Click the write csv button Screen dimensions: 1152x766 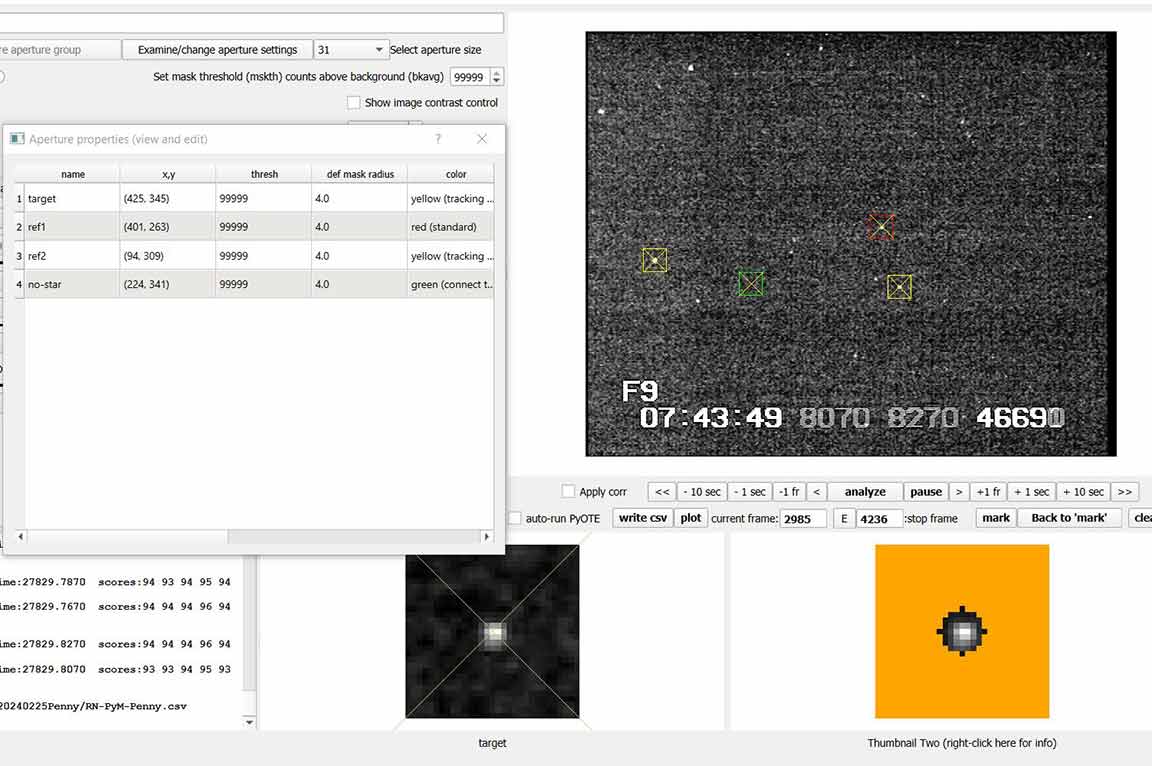643,518
